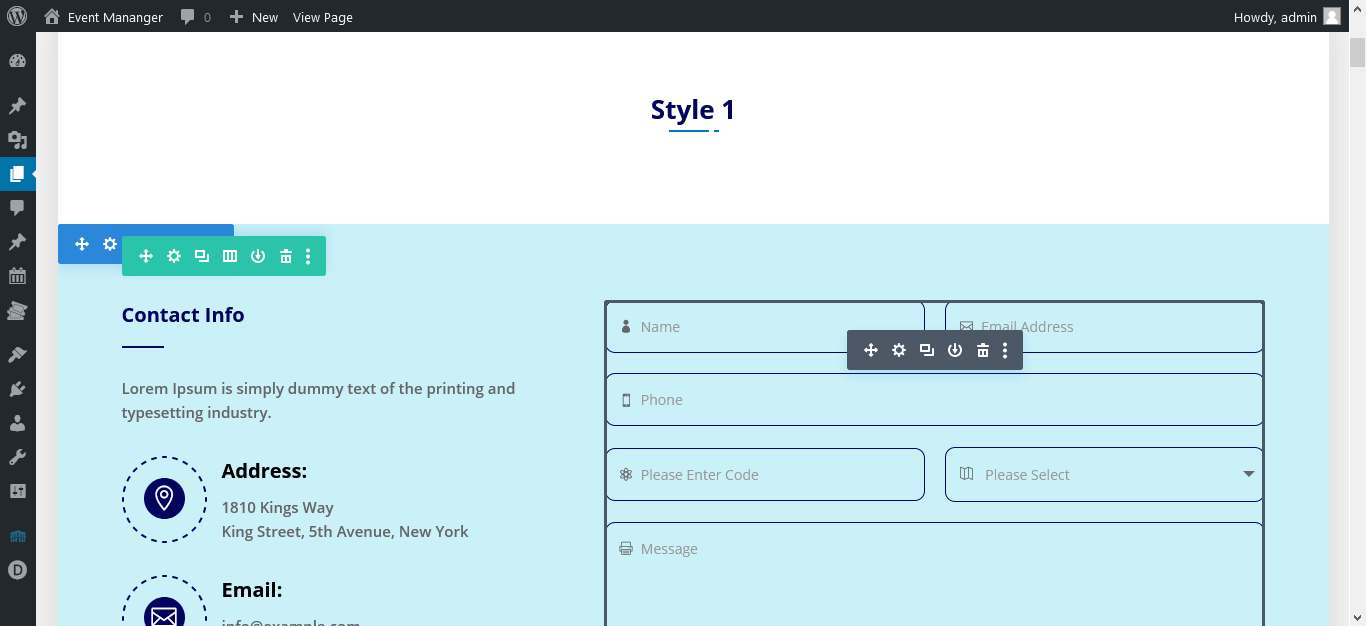Open the Media library sidebar icon
Viewport: 1366px width, 626px height.
[x=17, y=140]
